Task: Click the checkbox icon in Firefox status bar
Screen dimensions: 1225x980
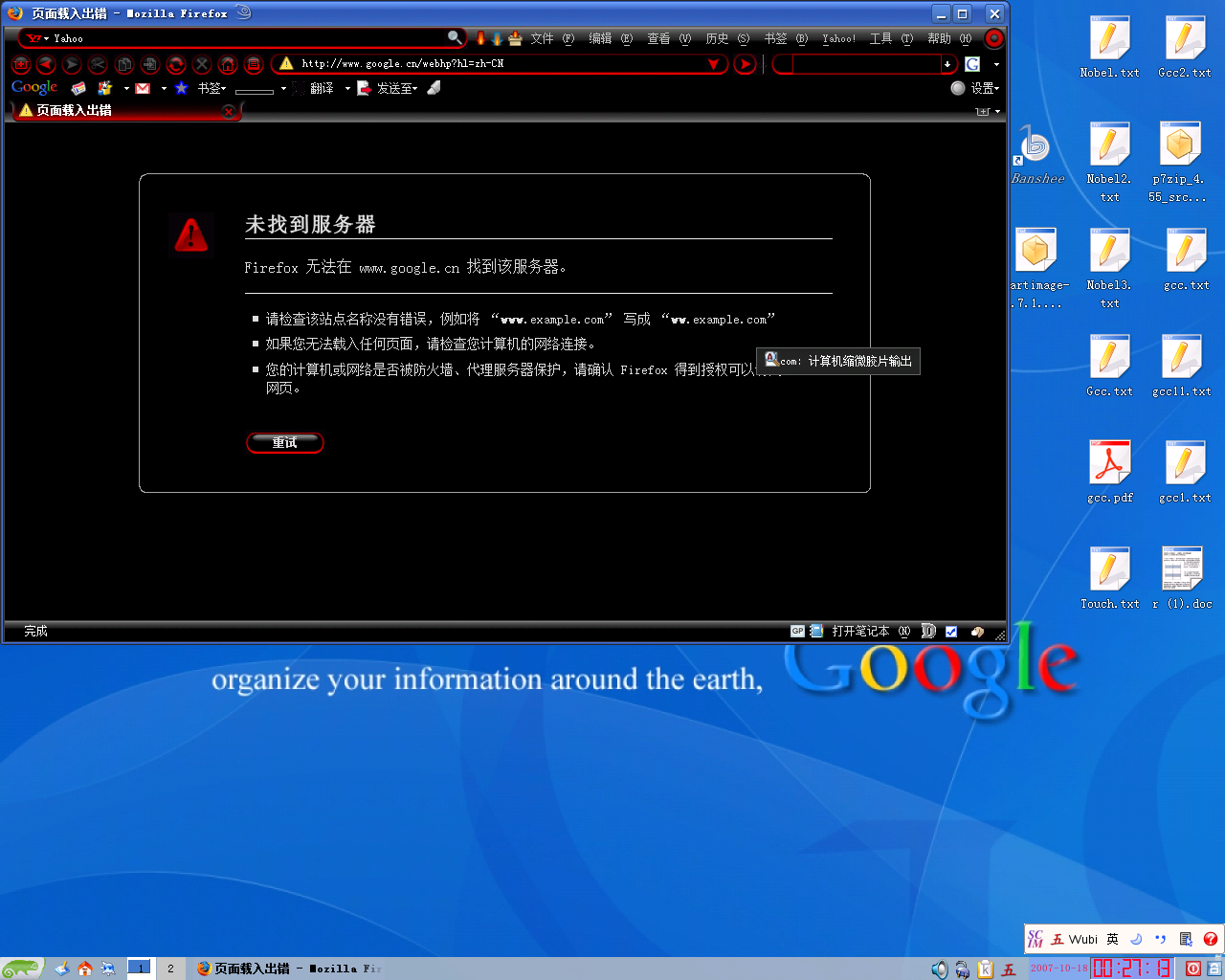Action: tap(951, 631)
